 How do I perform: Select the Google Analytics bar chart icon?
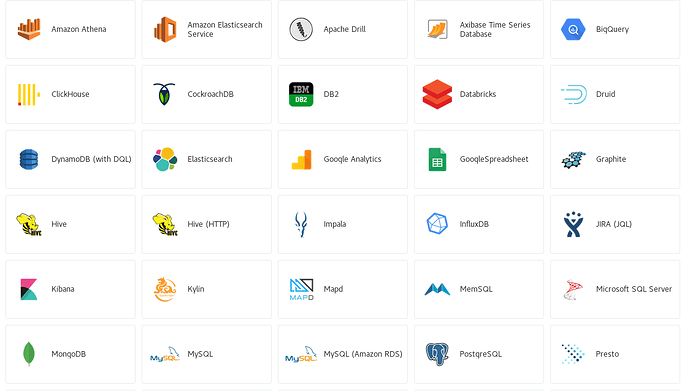pos(301,159)
